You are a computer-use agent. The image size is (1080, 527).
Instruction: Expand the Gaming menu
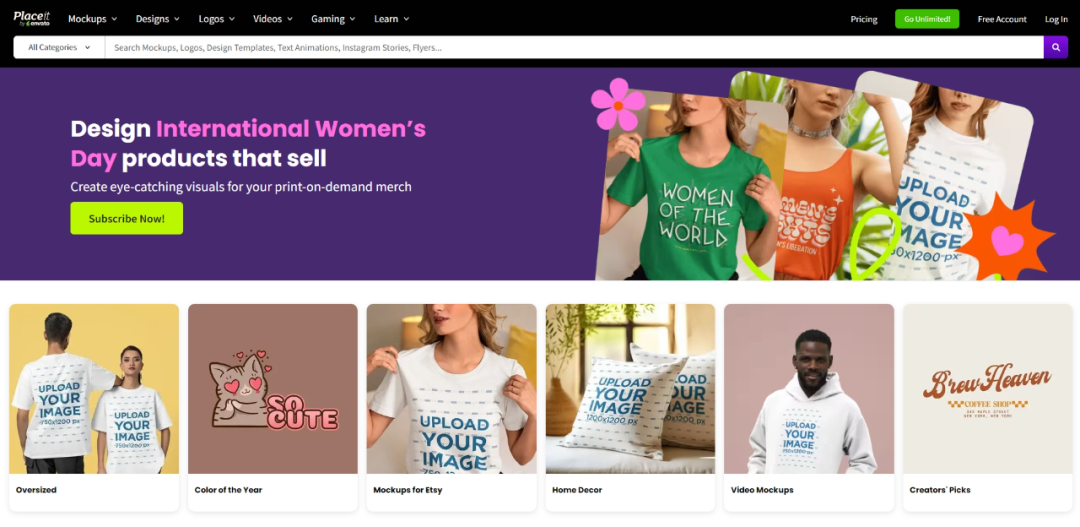click(333, 19)
